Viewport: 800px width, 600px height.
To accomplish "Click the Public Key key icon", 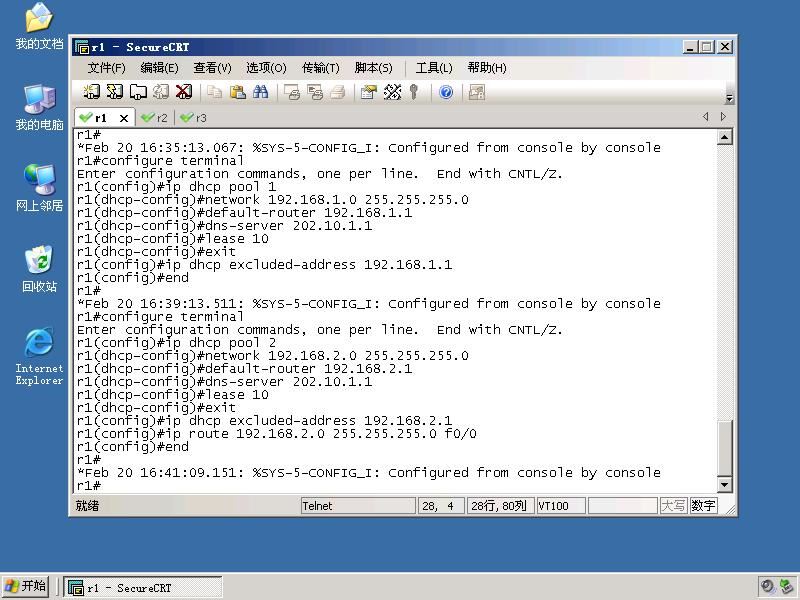I will tap(414, 92).
